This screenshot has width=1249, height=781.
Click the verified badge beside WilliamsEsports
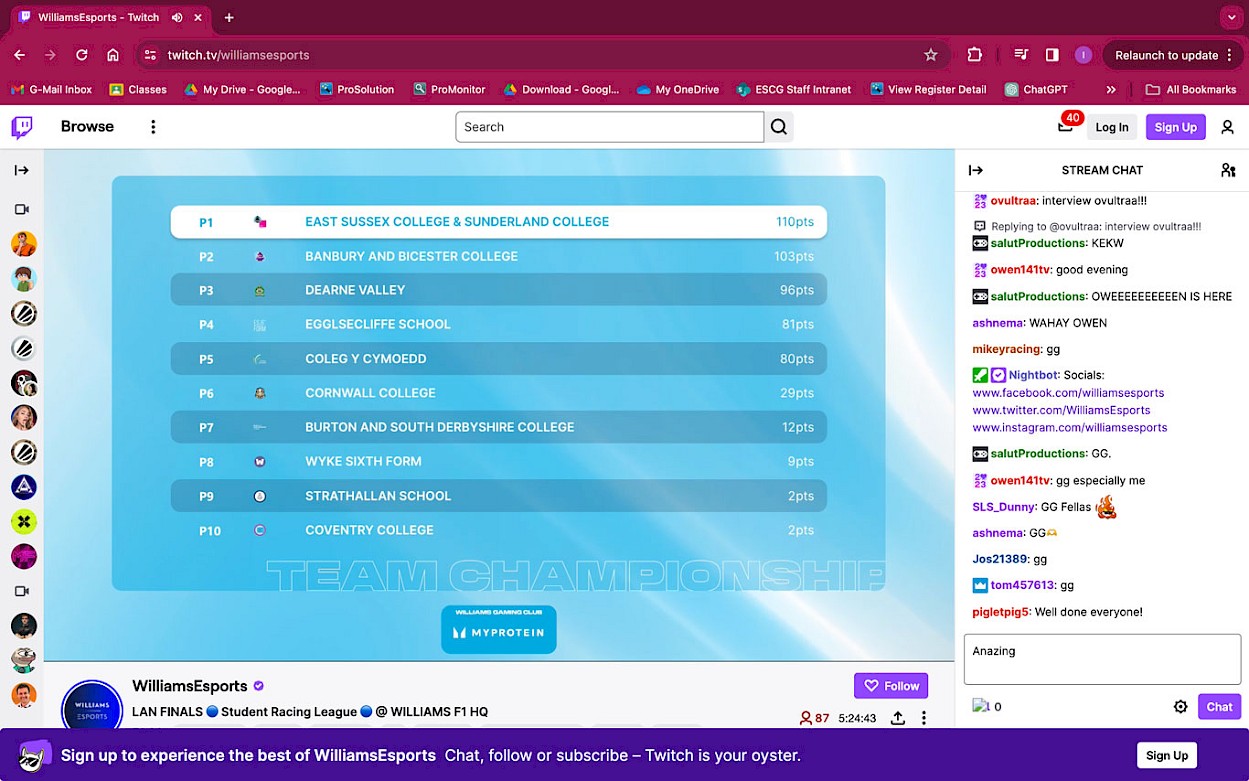click(259, 686)
